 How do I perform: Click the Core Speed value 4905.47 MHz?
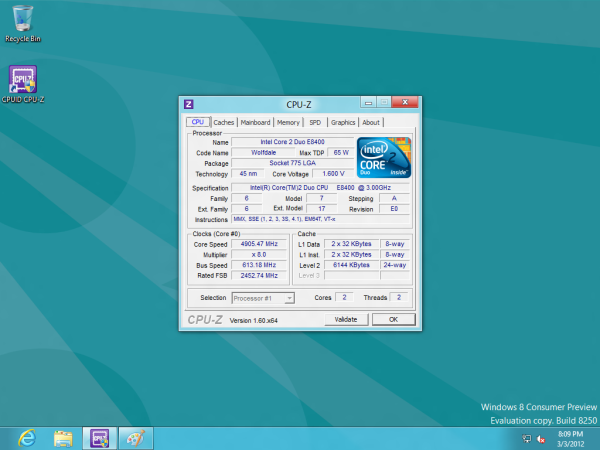[x=259, y=244]
